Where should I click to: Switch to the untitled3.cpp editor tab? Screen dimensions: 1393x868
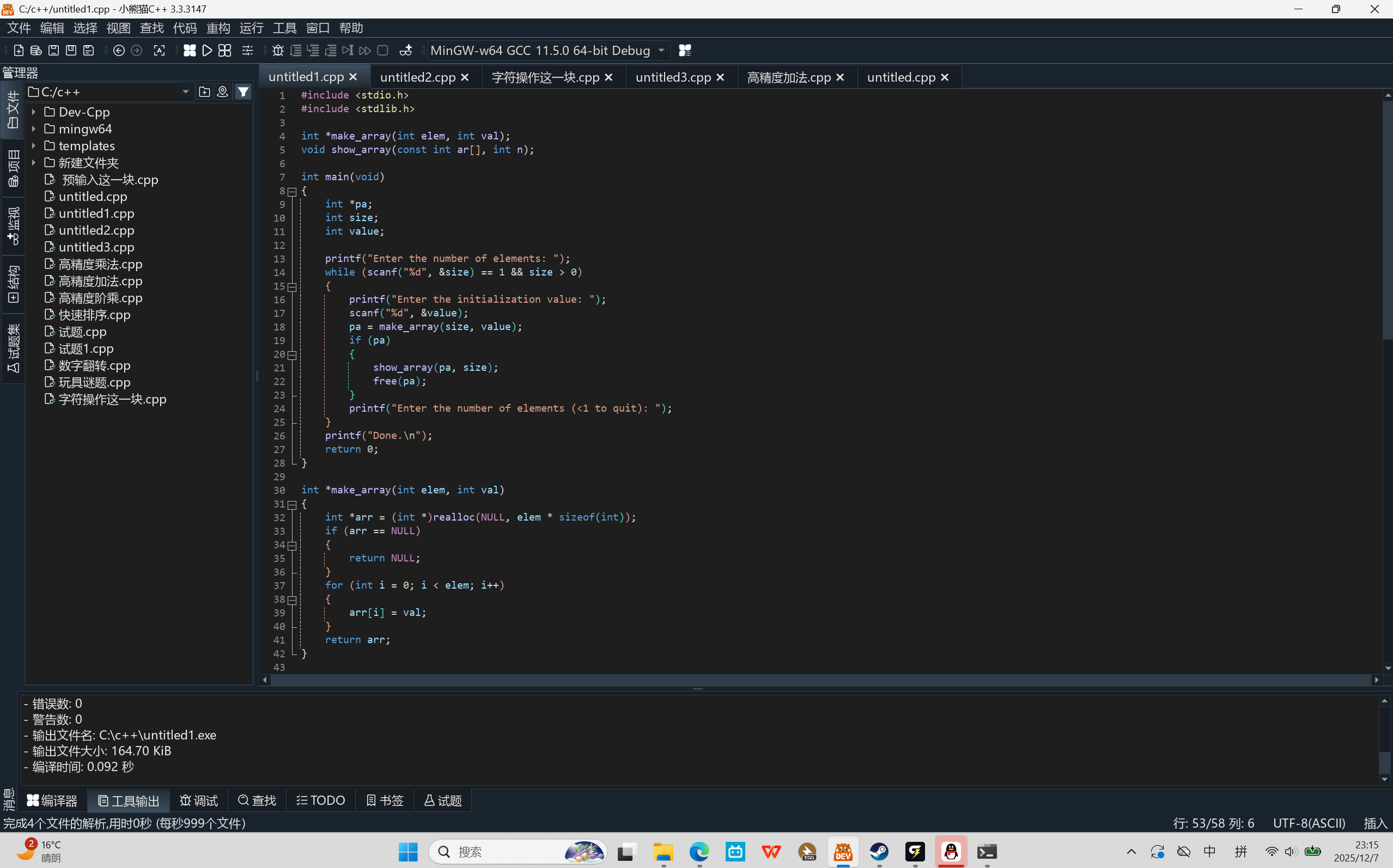tap(672, 77)
